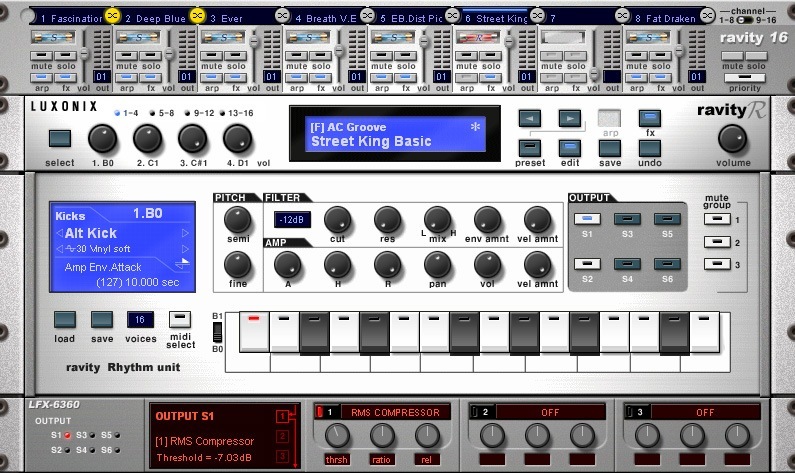The width and height of the screenshot is (795, 473).
Task: Toggle the link icon on channel 3 Ever
Action: click(x=282, y=16)
